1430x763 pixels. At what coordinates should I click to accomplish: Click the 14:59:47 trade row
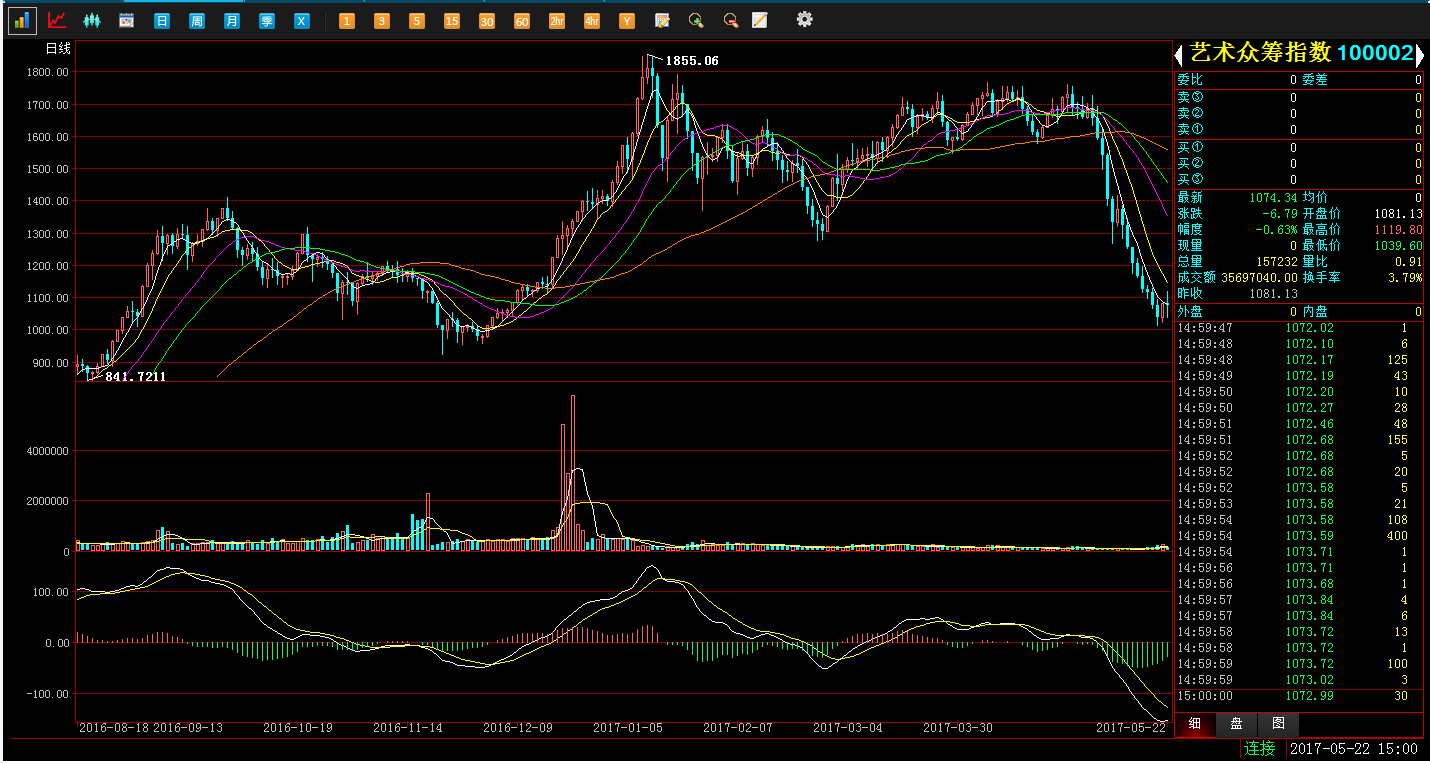coord(1299,328)
